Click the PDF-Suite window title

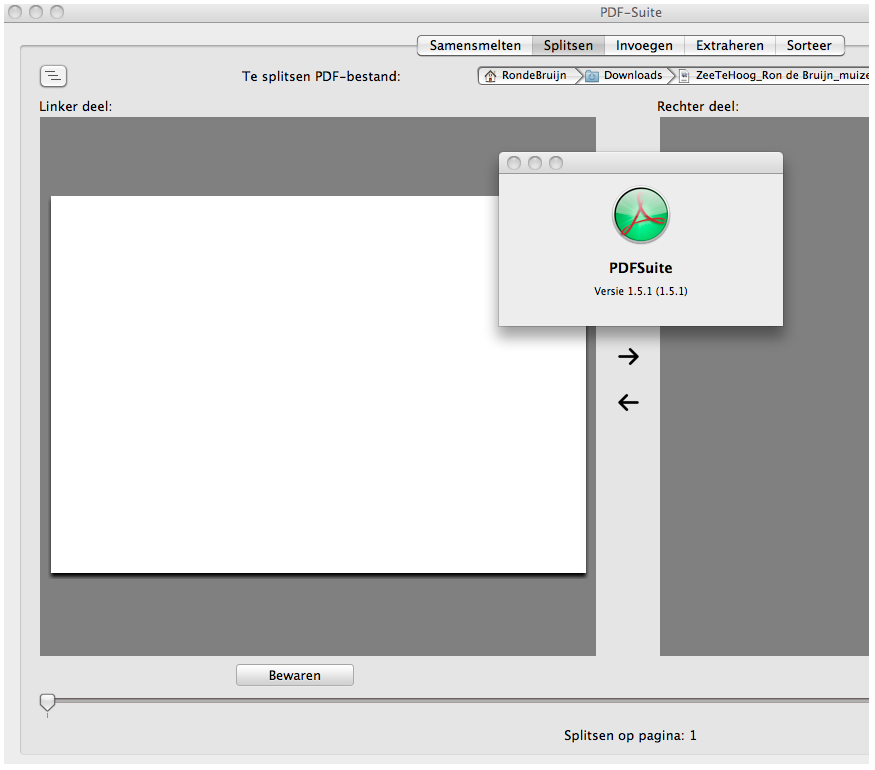click(x=631, y=12)
